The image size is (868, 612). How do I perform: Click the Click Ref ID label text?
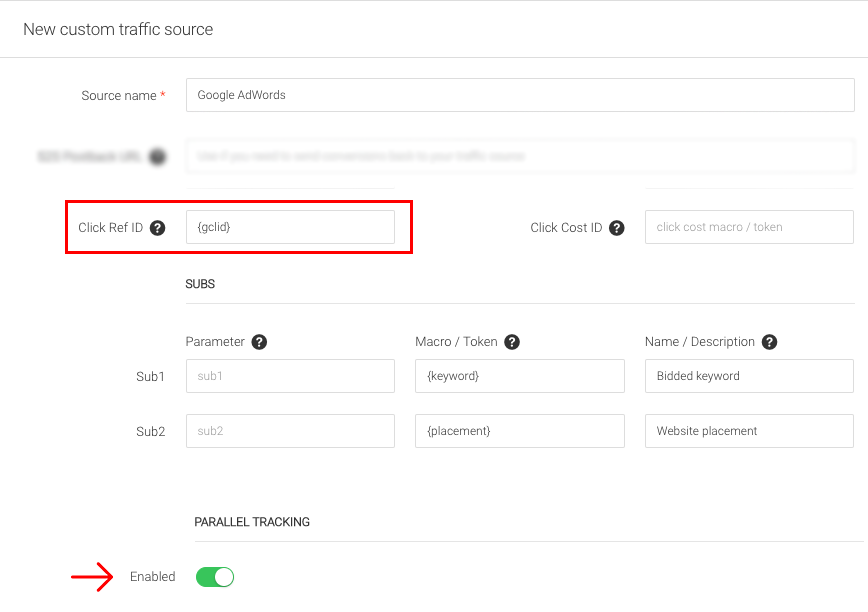click(x=110, y=228)
